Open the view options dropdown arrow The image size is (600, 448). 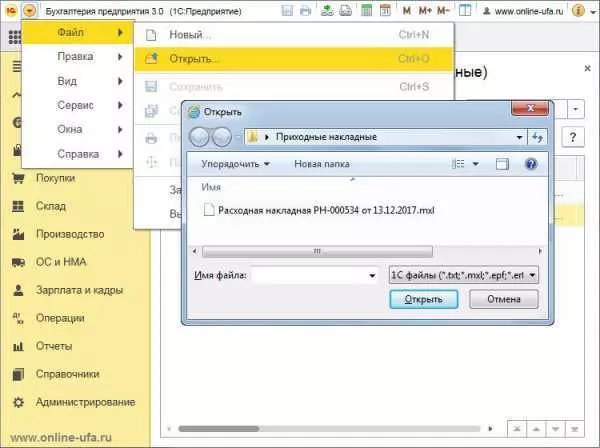[476, 164]
